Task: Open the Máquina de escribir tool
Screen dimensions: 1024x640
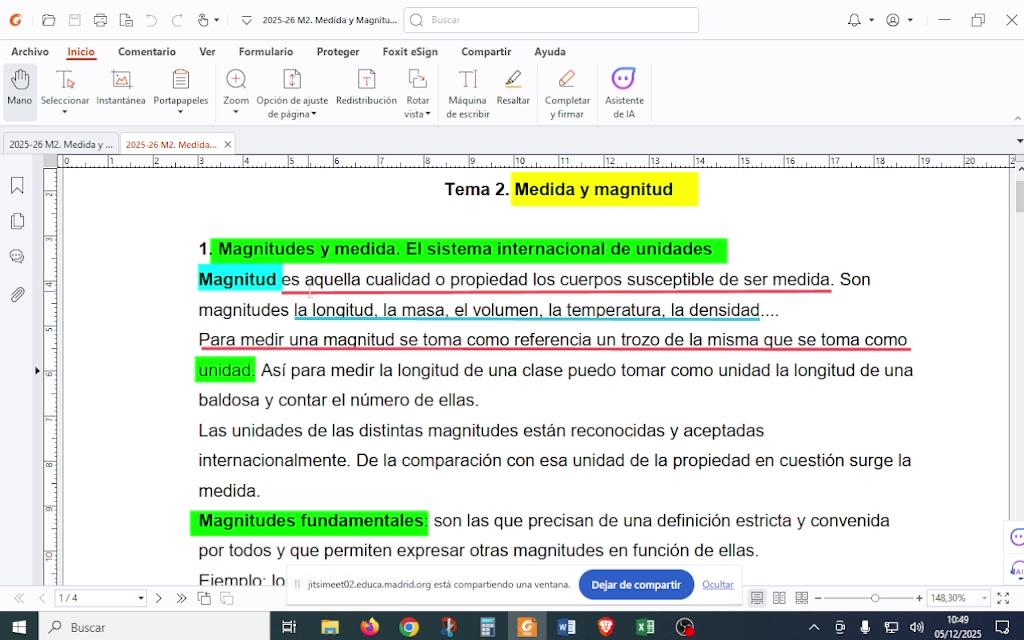Action: [x=467, y=88]
